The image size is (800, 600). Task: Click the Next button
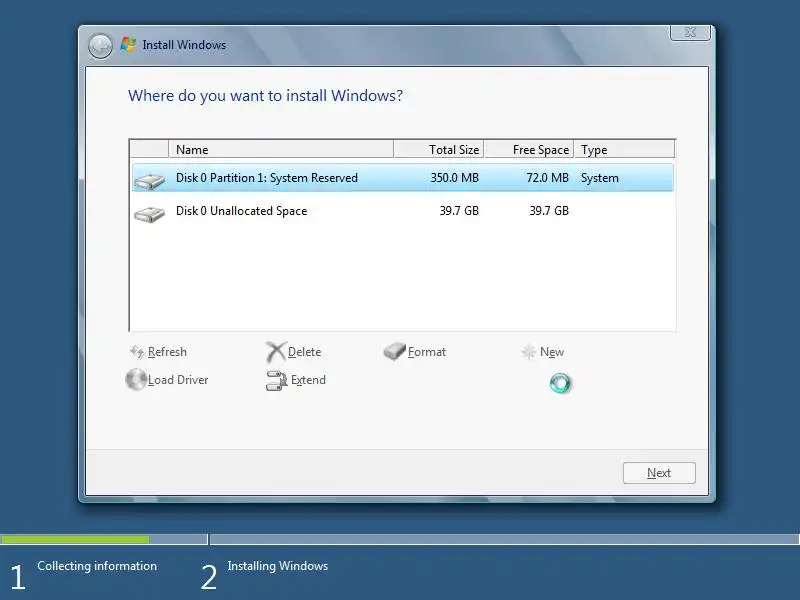click(x=659, y=473)
